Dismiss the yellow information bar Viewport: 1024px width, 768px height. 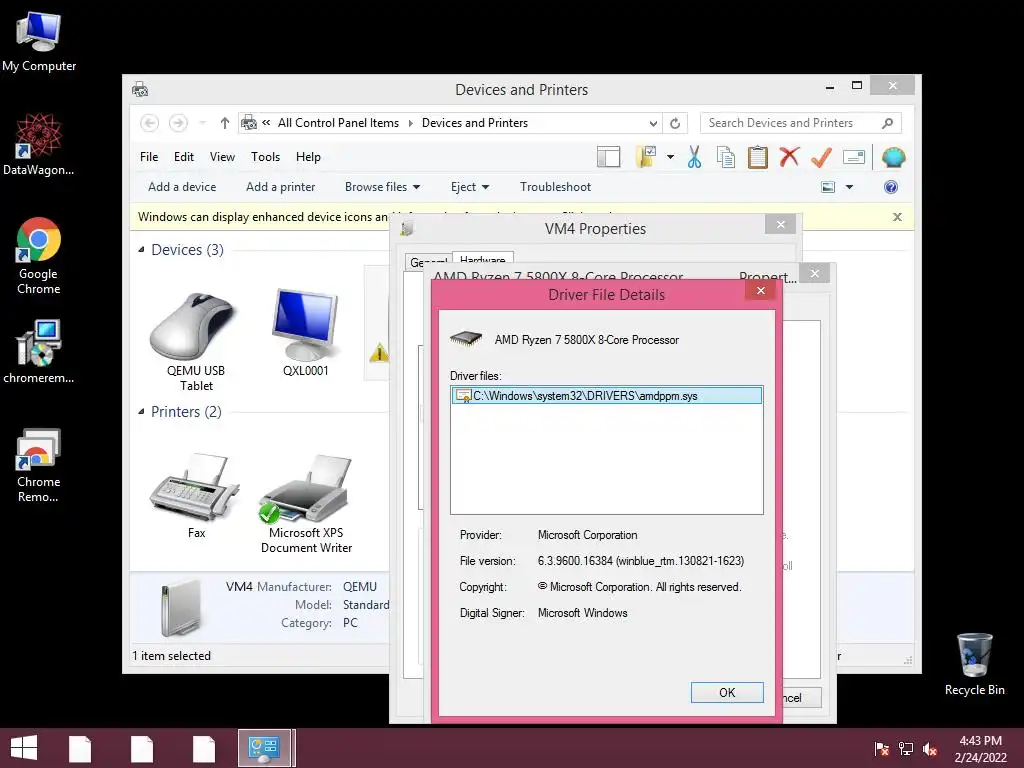pos(897,217)
